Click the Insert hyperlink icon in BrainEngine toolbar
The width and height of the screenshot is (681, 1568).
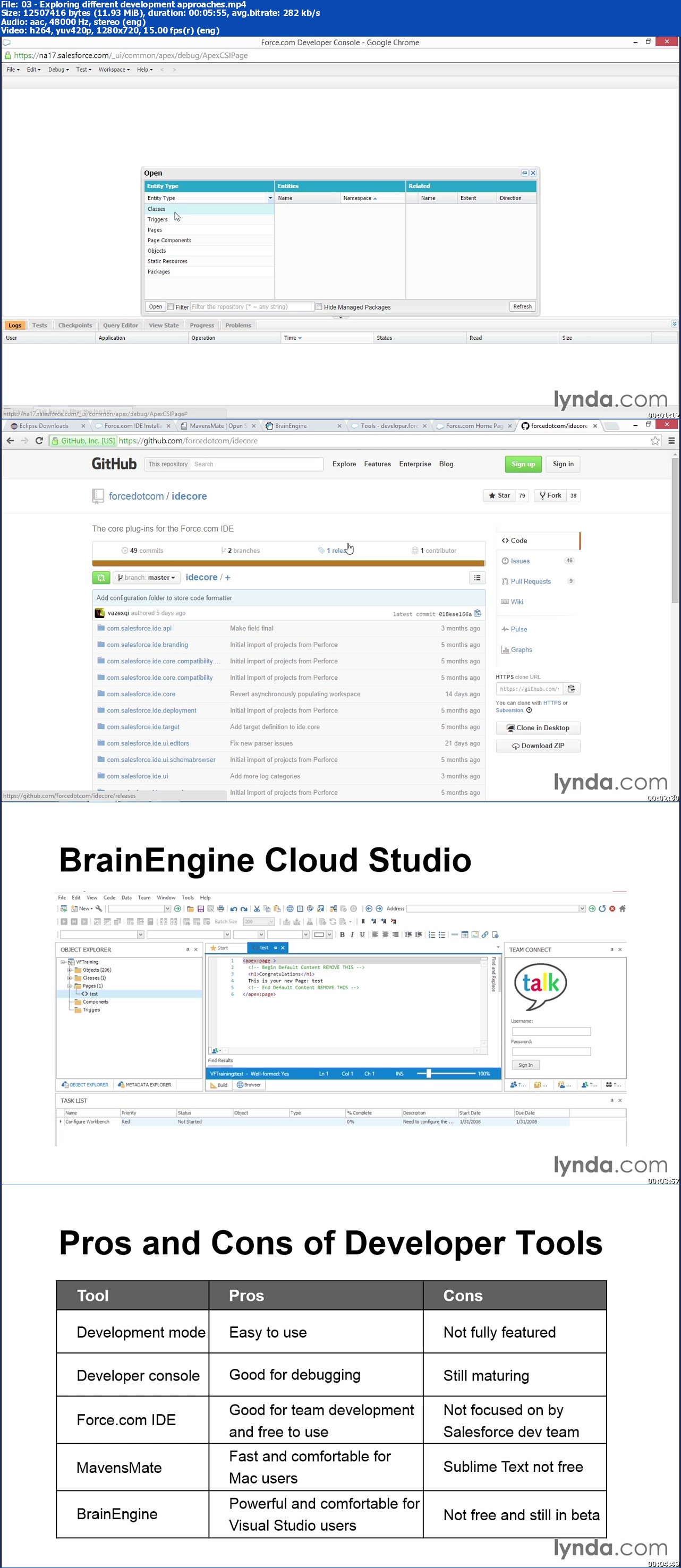(485, 935)
